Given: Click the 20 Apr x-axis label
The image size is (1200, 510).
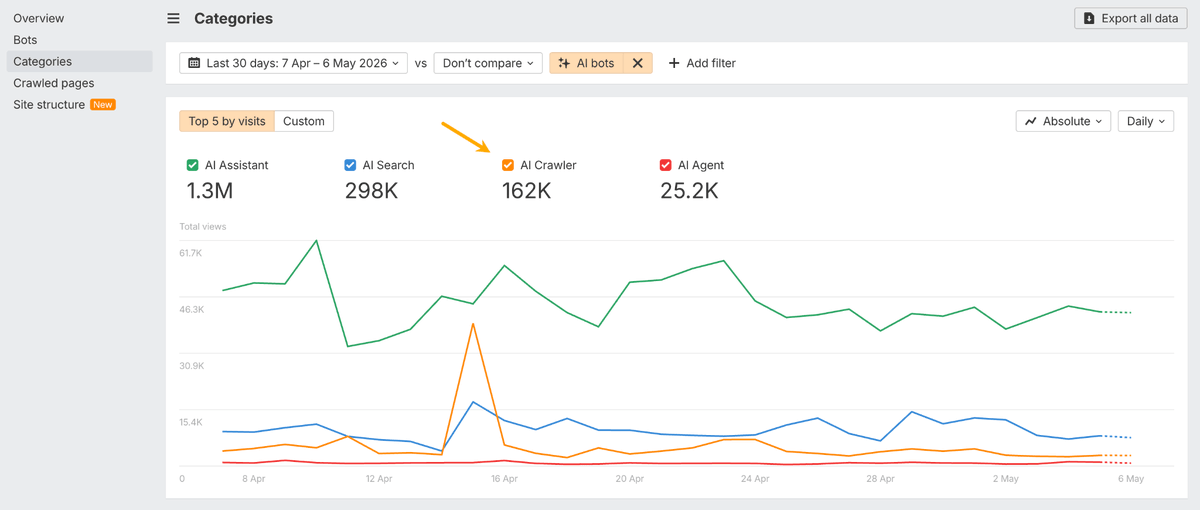Looking at the screenshot, I should [629, 479].
